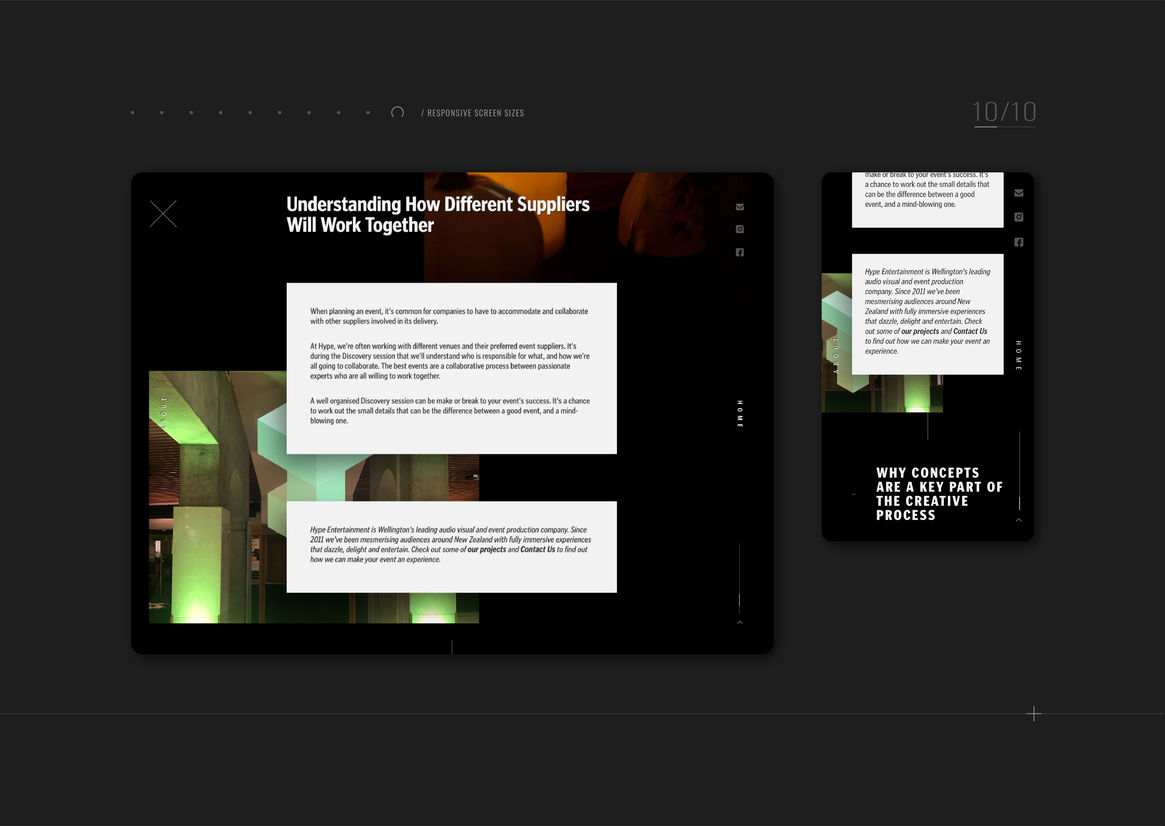This screenshot has width=1165, height=826.
Task: Click the plus crosshair icon at bottom right
Action: click(x=1034, y=713)
